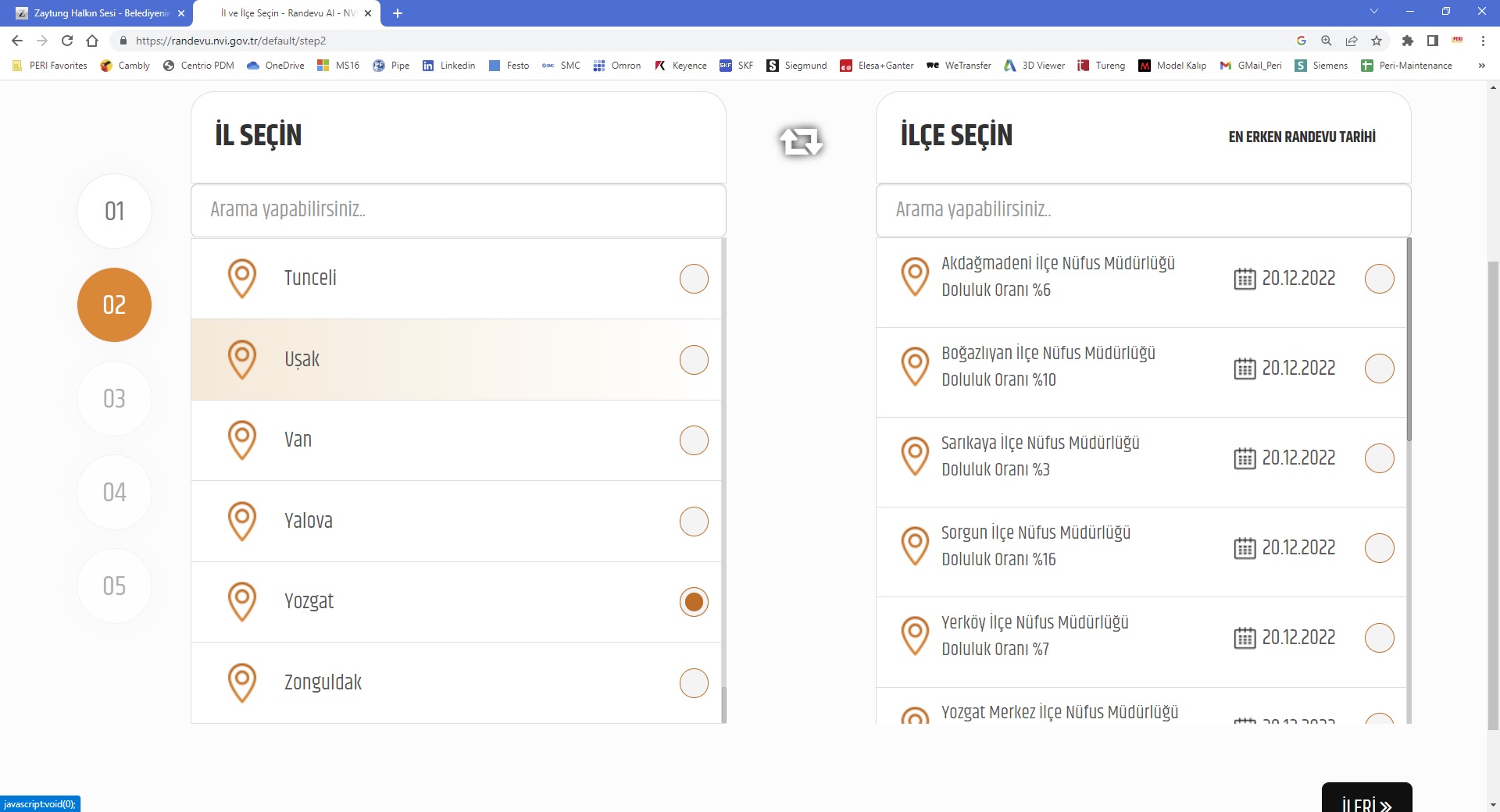Show more bookmarks with the double chevron
This screenshot has width=1500, height=812.
pos(1481,66)
